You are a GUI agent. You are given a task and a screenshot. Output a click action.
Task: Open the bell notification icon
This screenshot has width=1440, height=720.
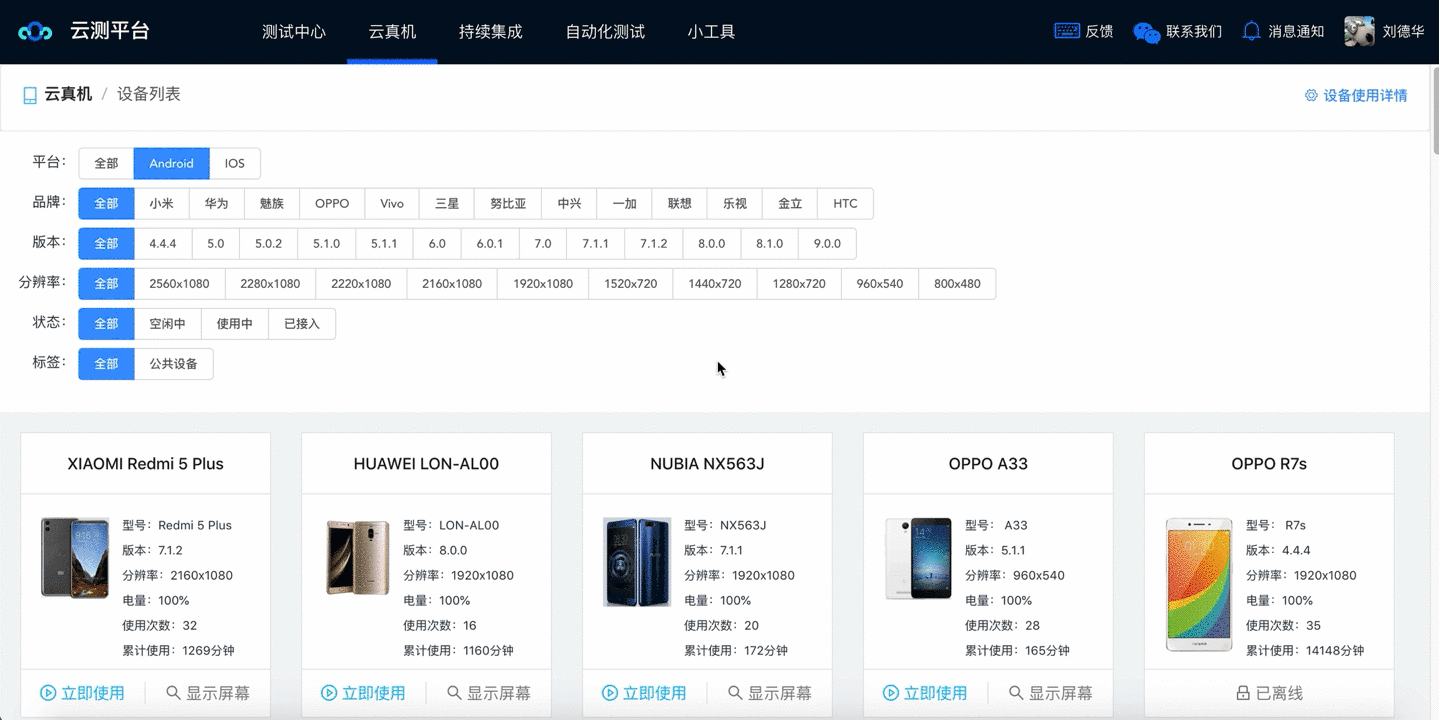coord(1251,31)
